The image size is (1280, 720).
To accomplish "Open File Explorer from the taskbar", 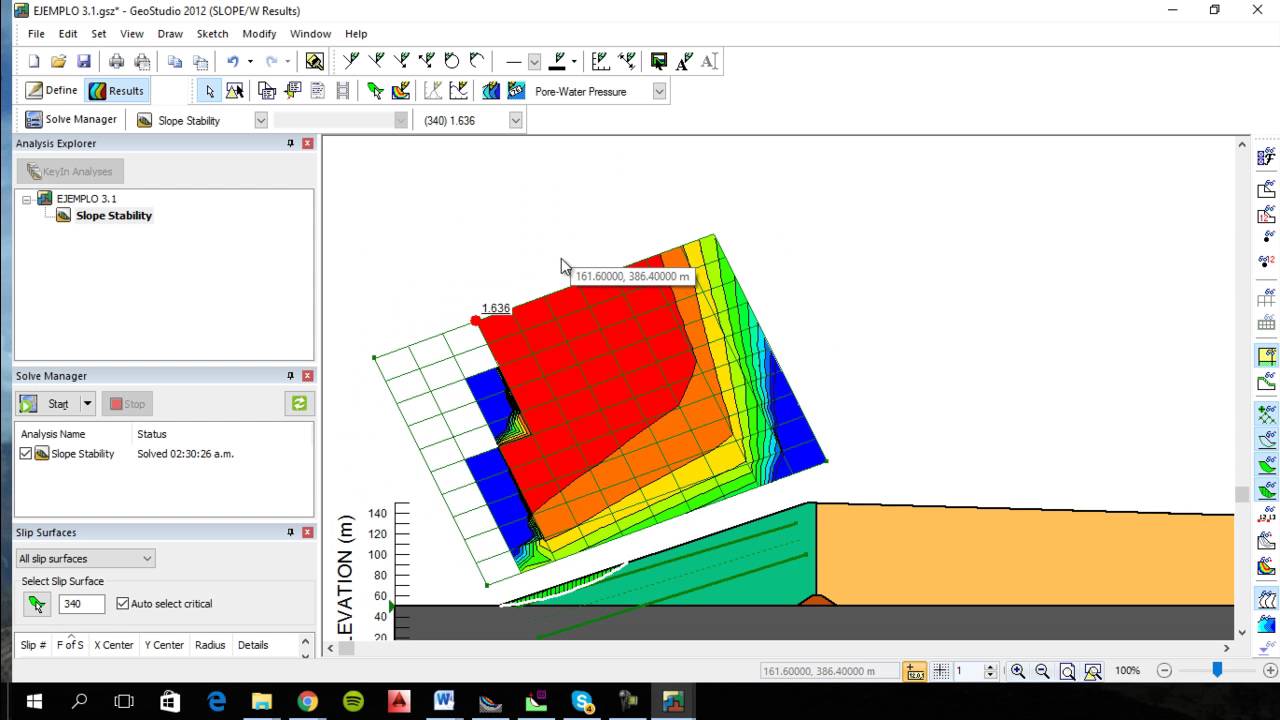I will click(x=261, y=702).
